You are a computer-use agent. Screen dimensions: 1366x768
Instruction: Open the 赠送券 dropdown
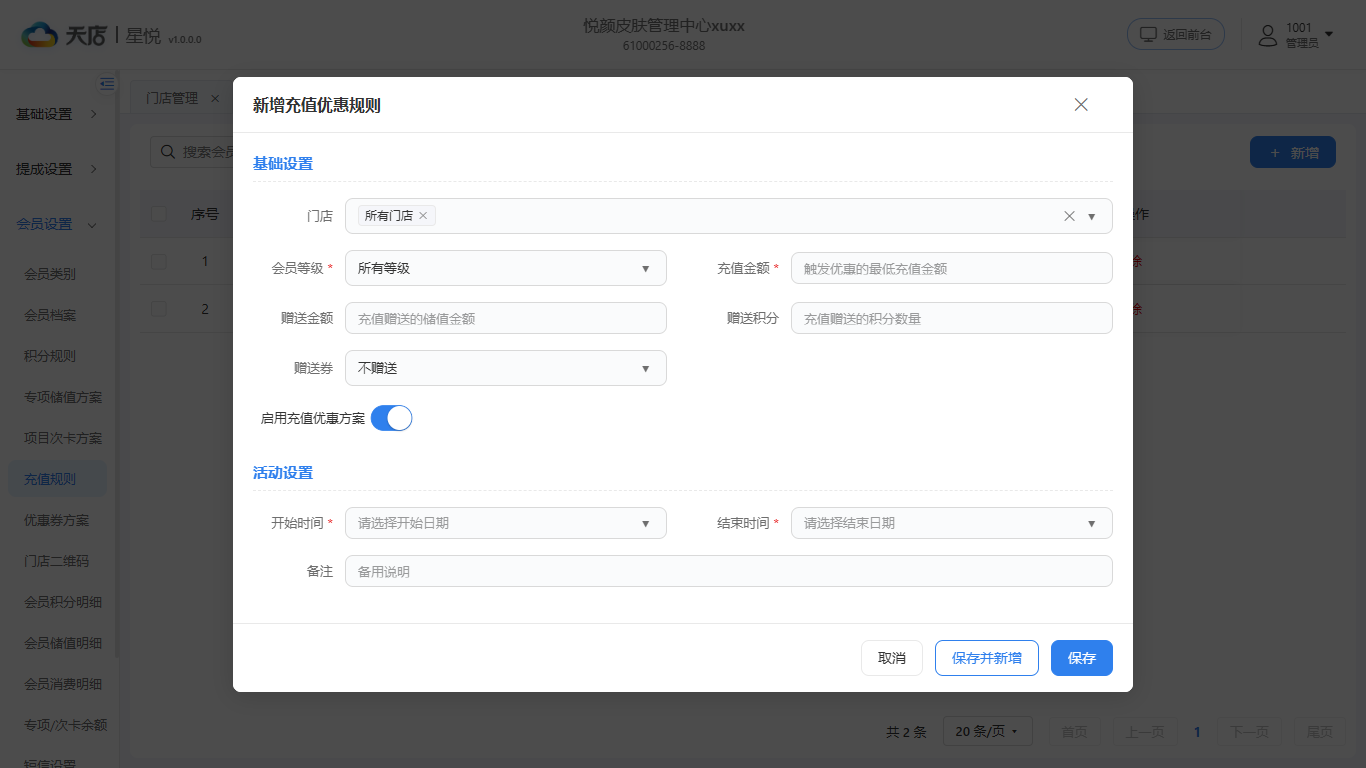(506, 368)
